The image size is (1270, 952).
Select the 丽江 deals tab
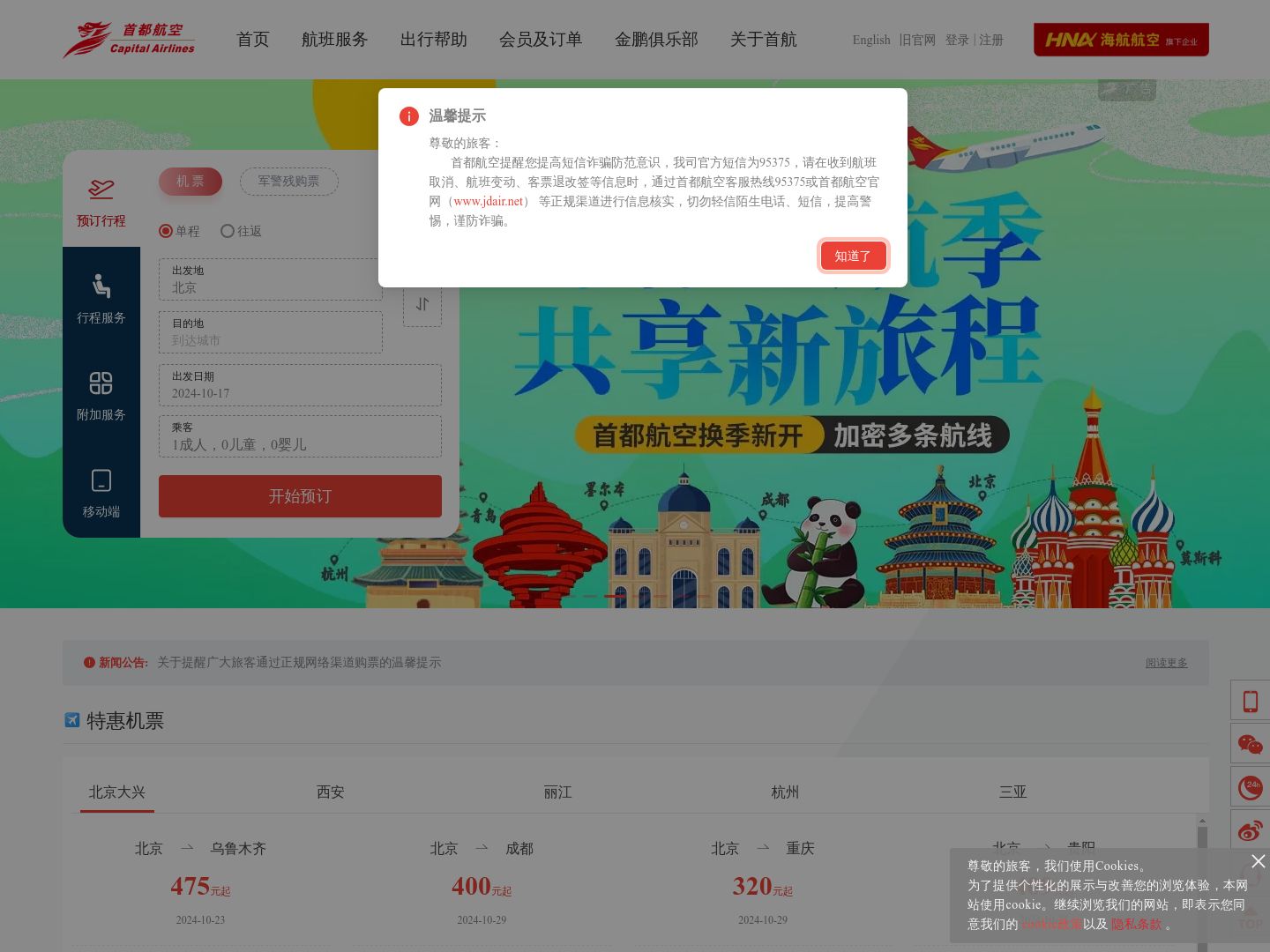point(558,792)
